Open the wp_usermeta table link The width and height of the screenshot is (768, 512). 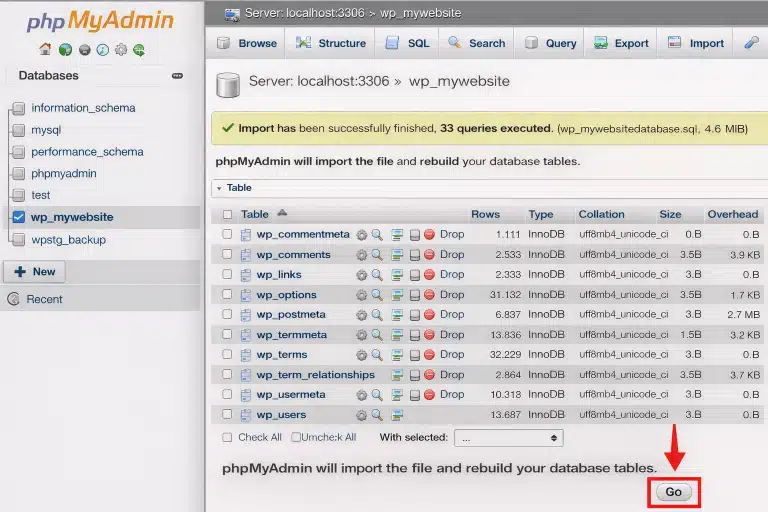click(x=291, y=395)
